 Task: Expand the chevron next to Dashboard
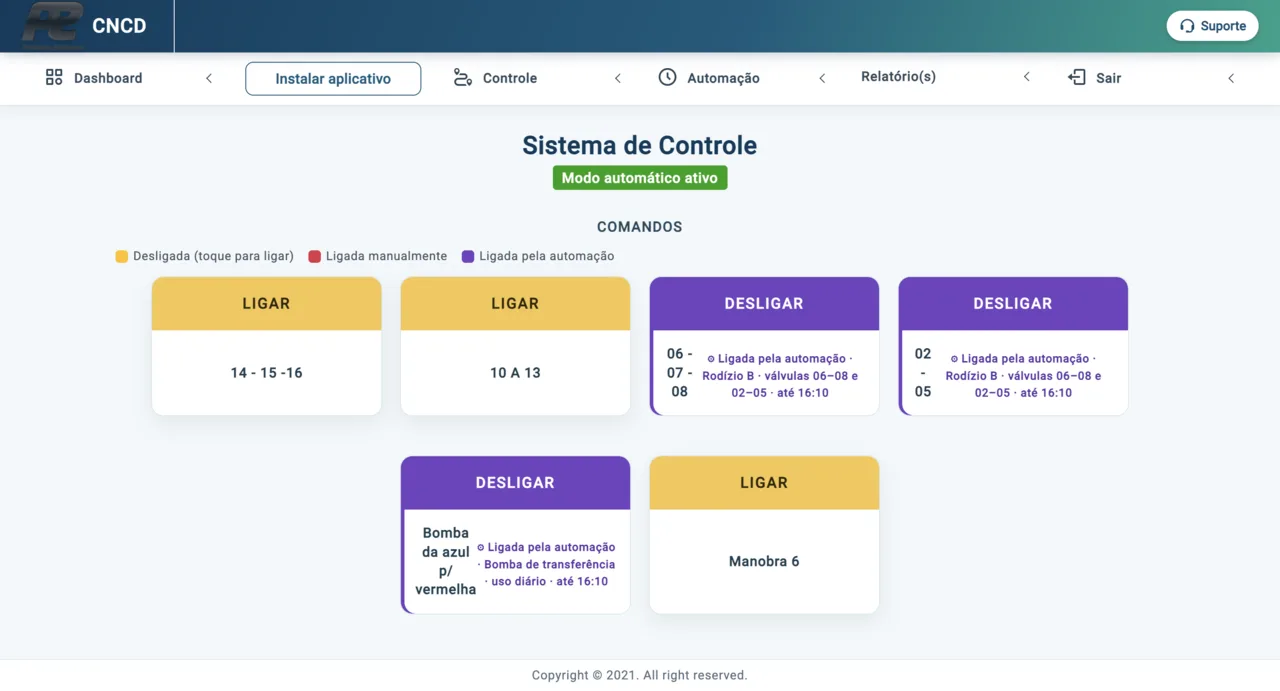coord(209,78)
